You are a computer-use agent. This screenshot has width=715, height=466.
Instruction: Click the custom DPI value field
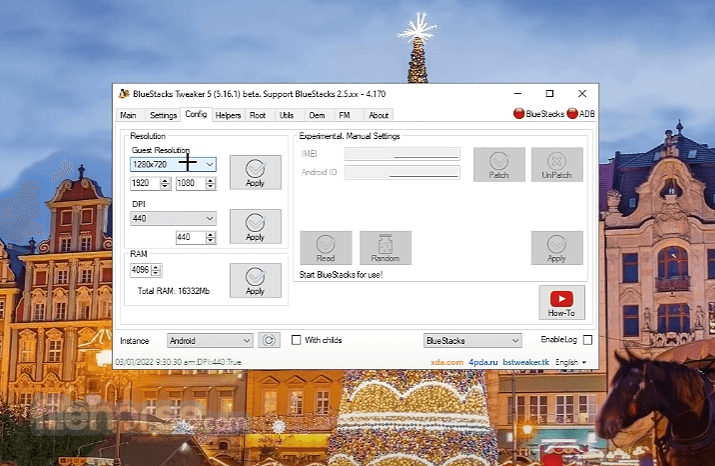pyautogui.click(x=191, y=238)
